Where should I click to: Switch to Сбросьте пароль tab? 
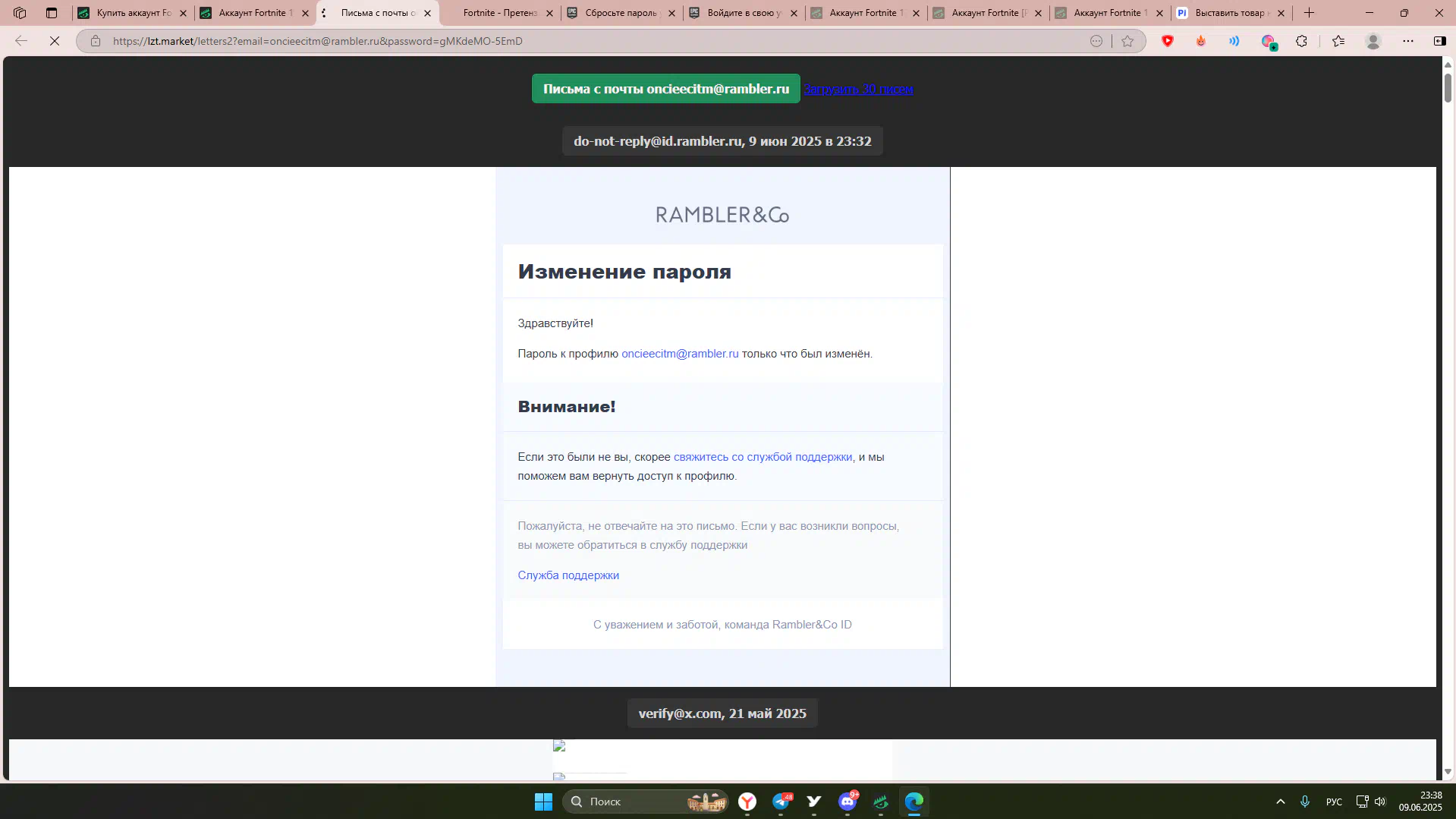point(622,13)
